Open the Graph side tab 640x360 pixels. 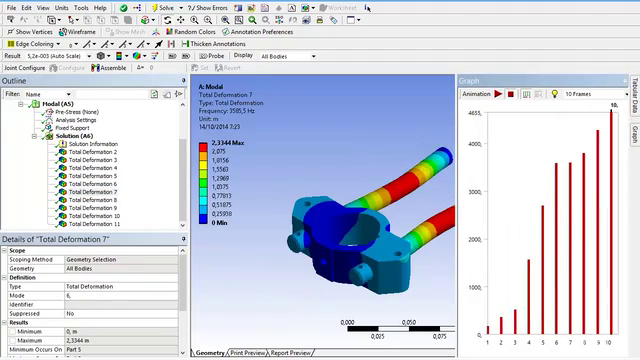click(x=635, y=134)
